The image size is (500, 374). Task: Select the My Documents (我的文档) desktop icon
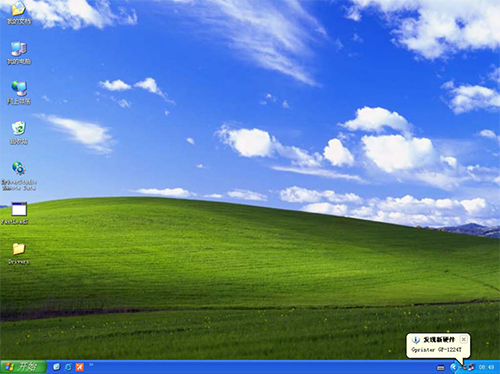point(19,13)
